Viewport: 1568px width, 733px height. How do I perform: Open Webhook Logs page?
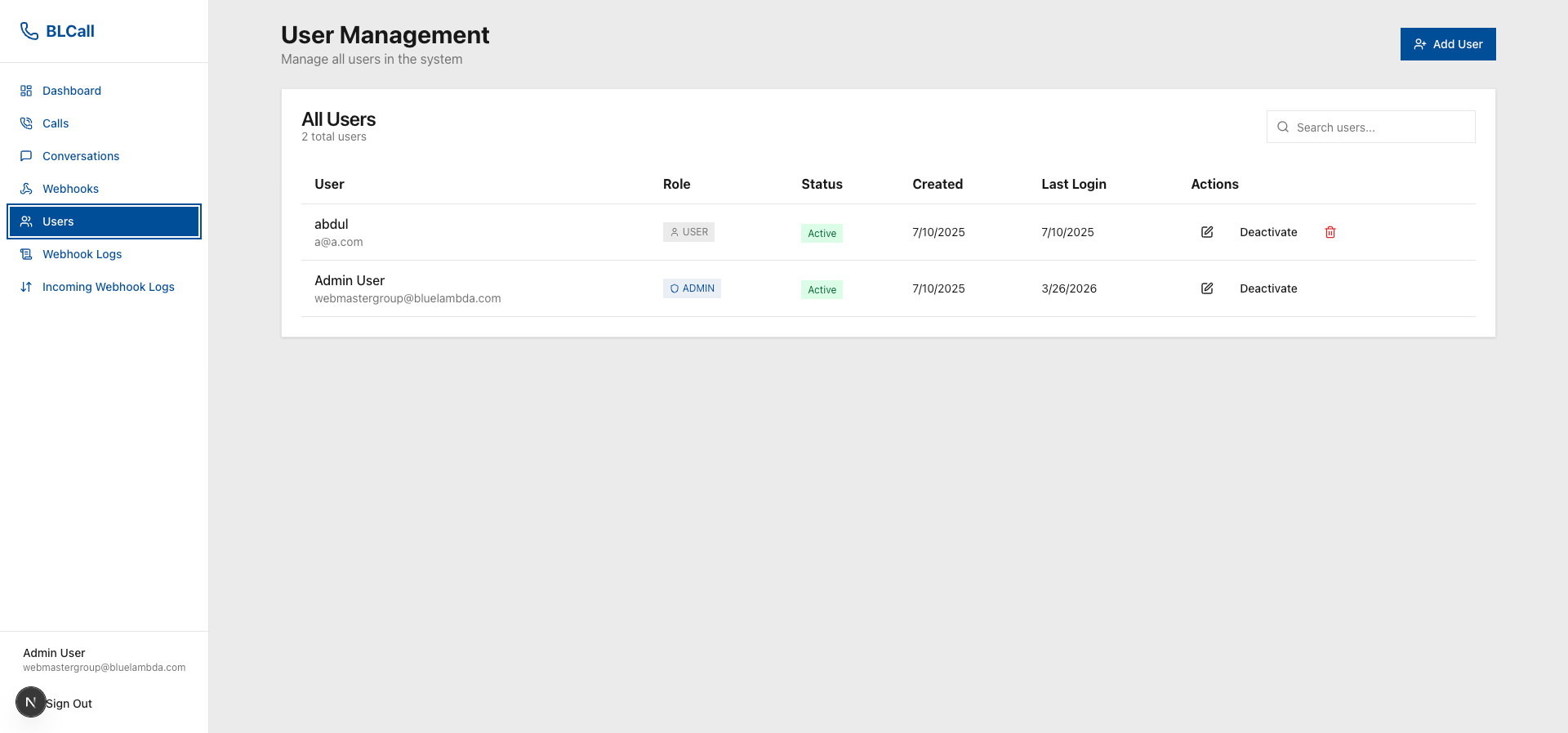click(82, 254)
